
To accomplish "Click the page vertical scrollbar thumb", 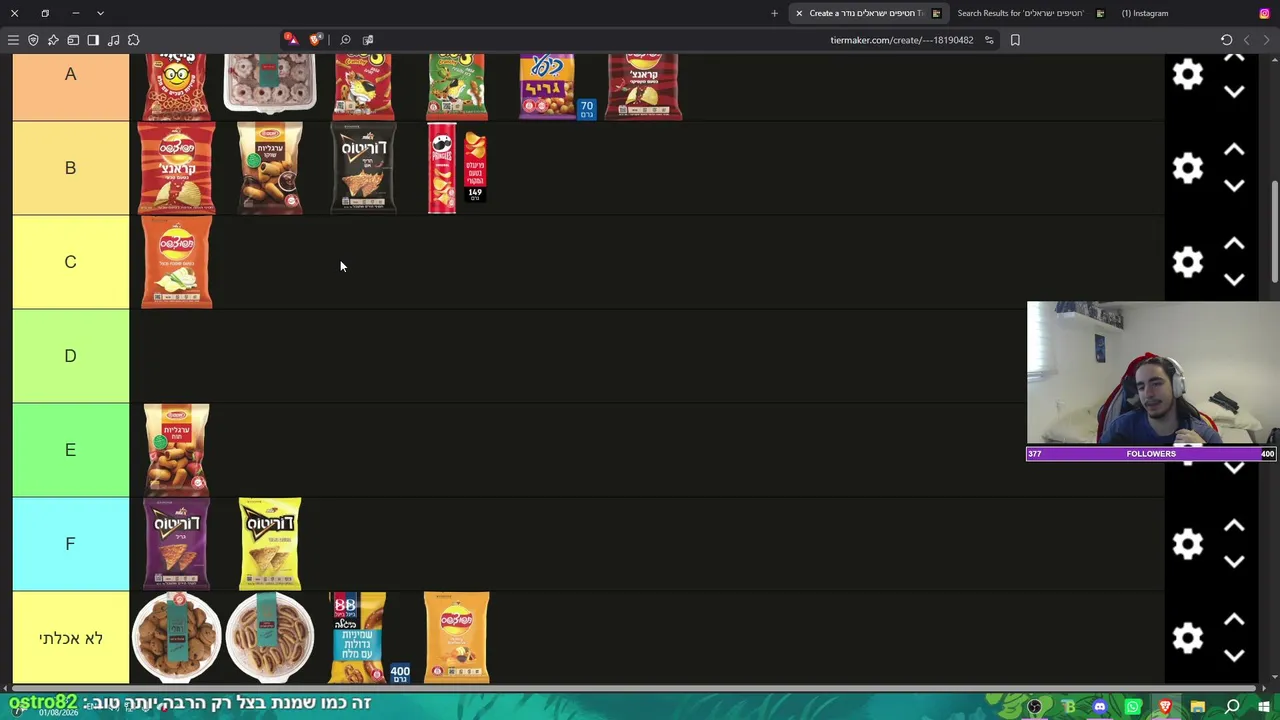I will (x=1274, y=232).
